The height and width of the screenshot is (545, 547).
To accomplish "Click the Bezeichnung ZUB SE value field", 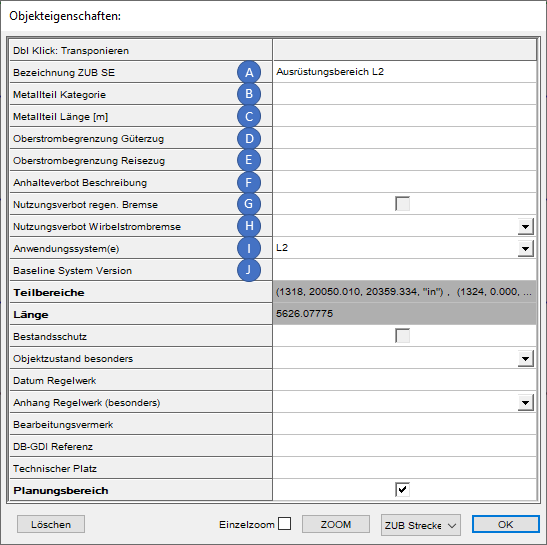I will click(x=405, y=72).
